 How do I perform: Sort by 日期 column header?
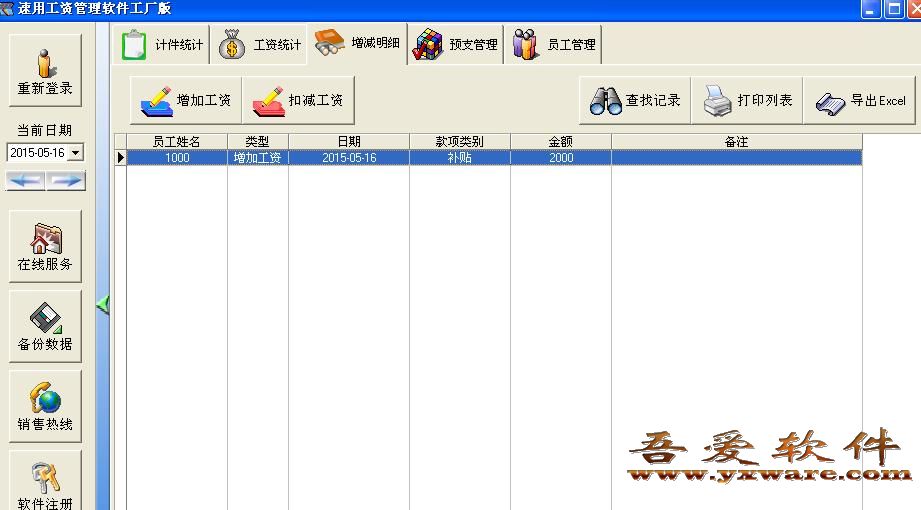(x=349, y=142)
